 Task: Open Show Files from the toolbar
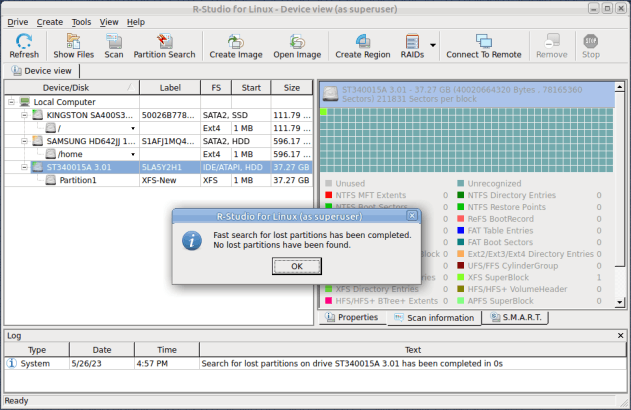pos(74,46)
